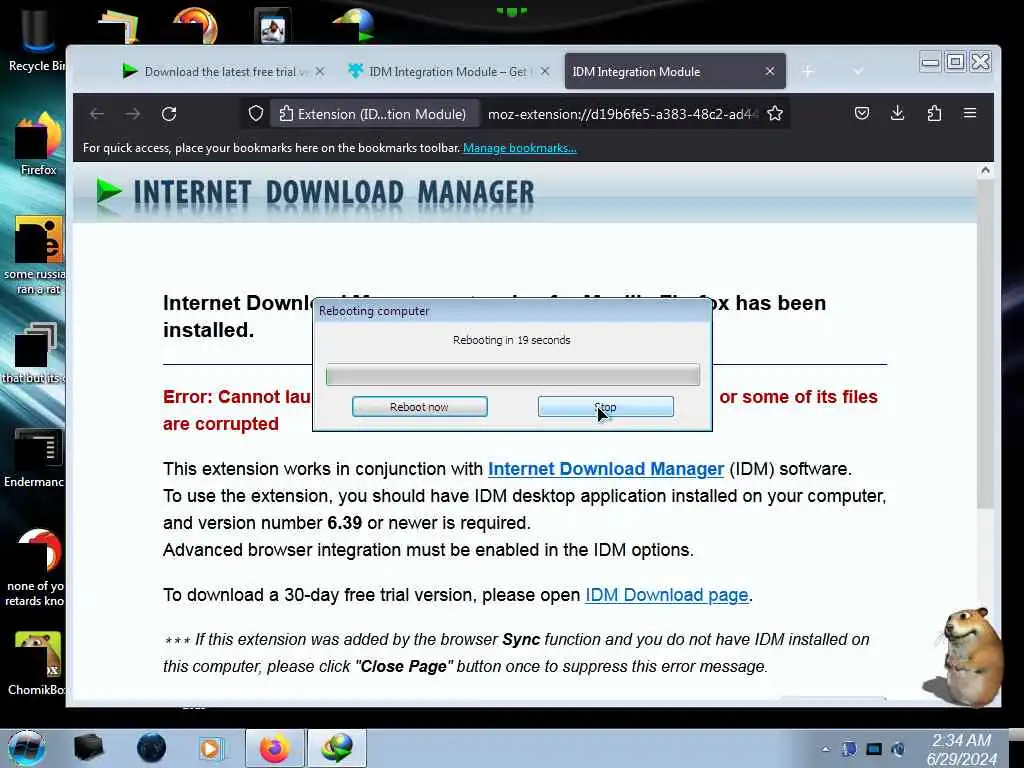Image resolution: width=1024 pixels, height=768 pixels.
Task: Open the Windows Start orb
Action: 27,748
